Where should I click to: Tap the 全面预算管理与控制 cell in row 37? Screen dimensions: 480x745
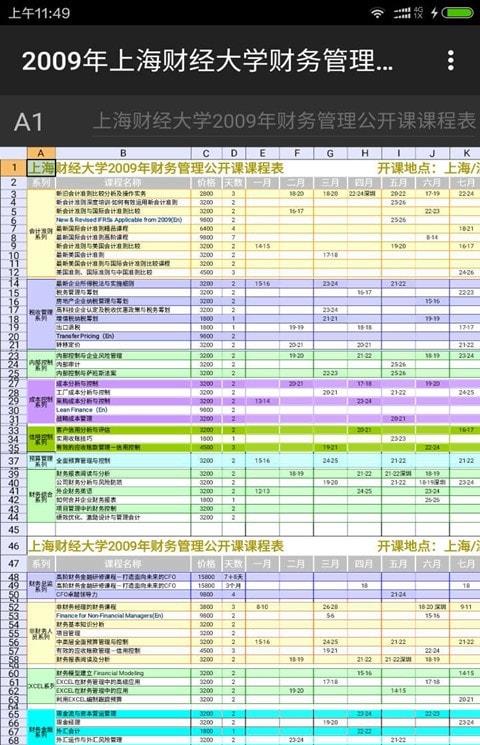123,461
